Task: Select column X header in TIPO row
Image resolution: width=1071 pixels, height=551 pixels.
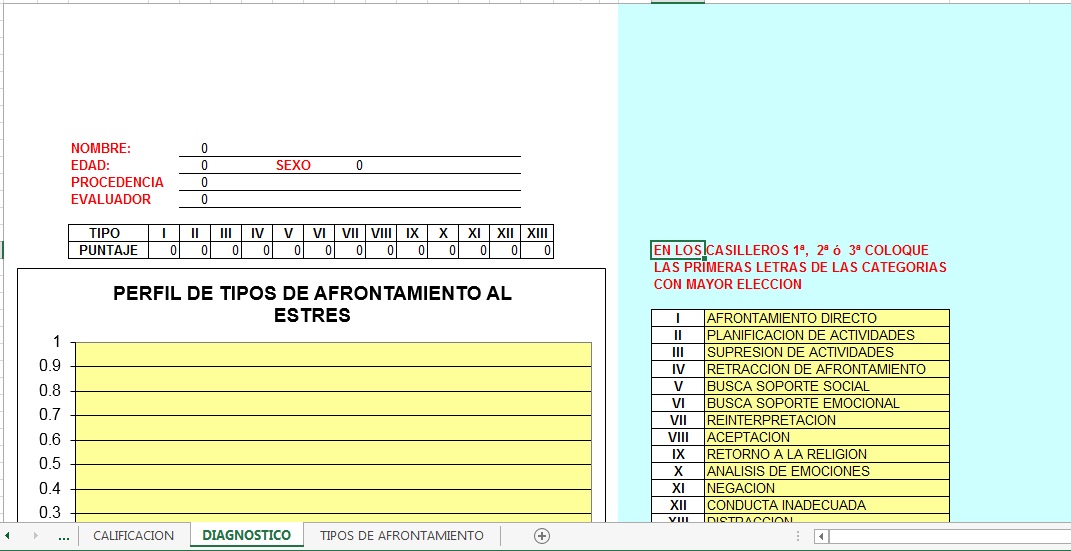Action: tap(443, 234)
